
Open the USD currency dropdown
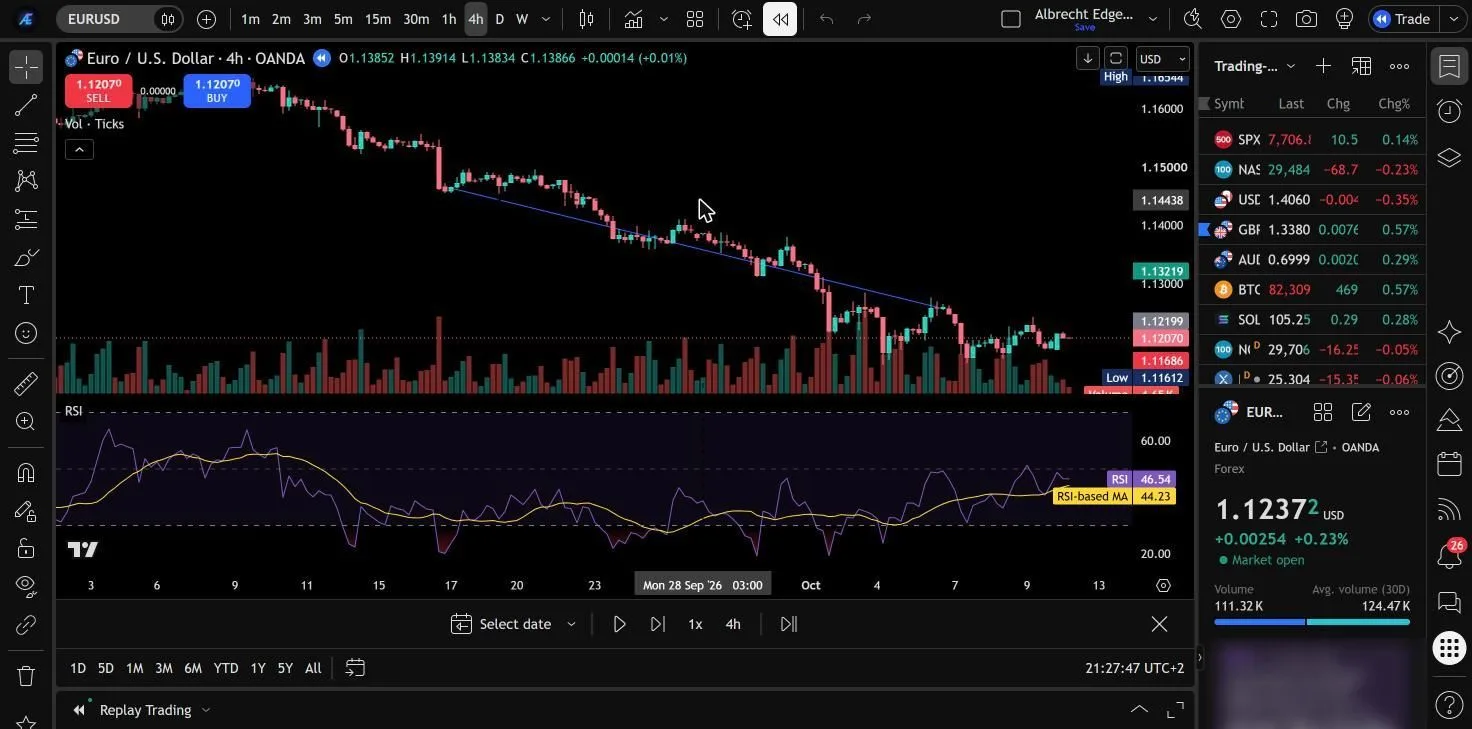pyautogui.click(x=1162, y=59)
